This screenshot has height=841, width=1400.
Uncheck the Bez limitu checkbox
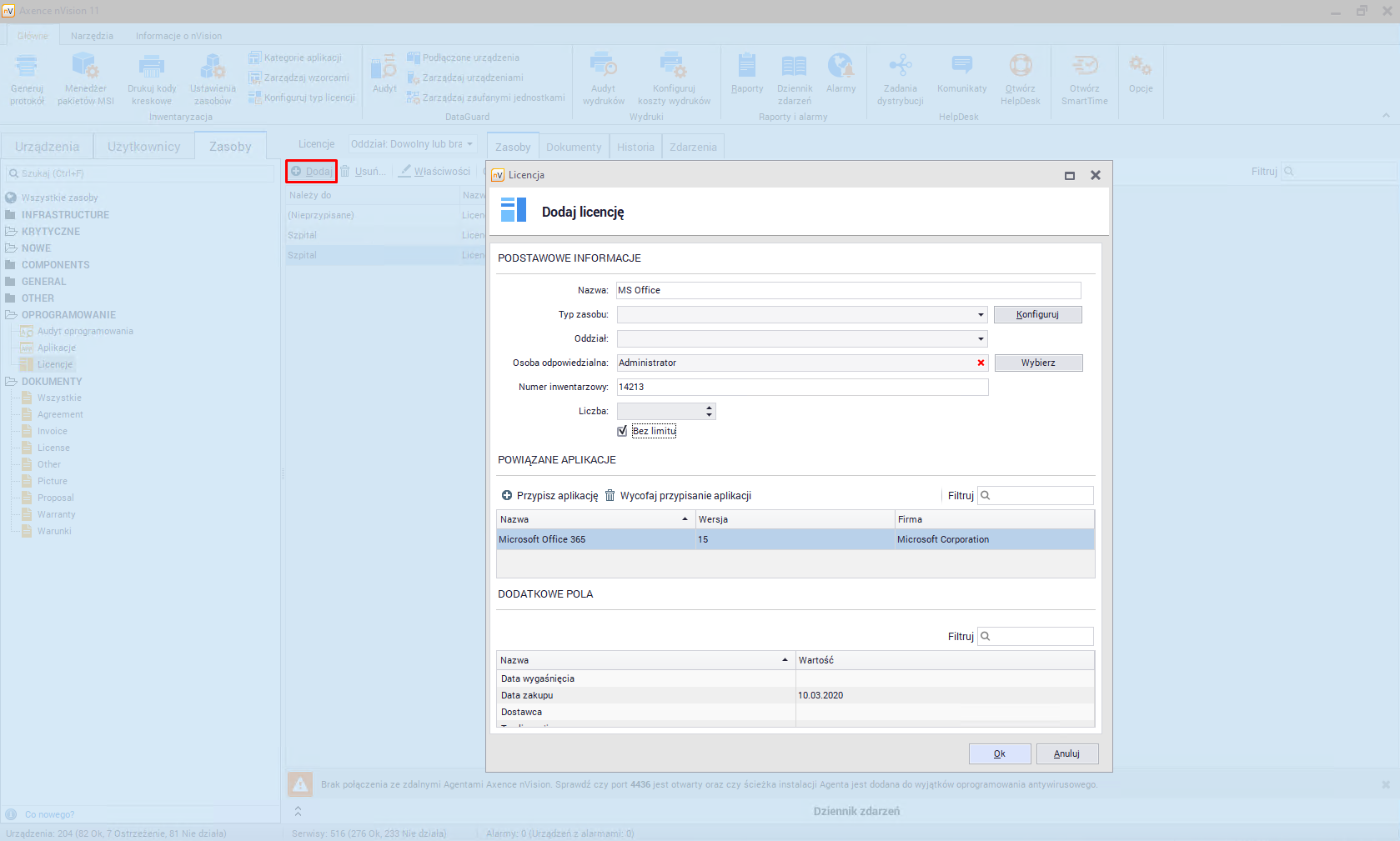pyautogui.click(x=622, y=431)
